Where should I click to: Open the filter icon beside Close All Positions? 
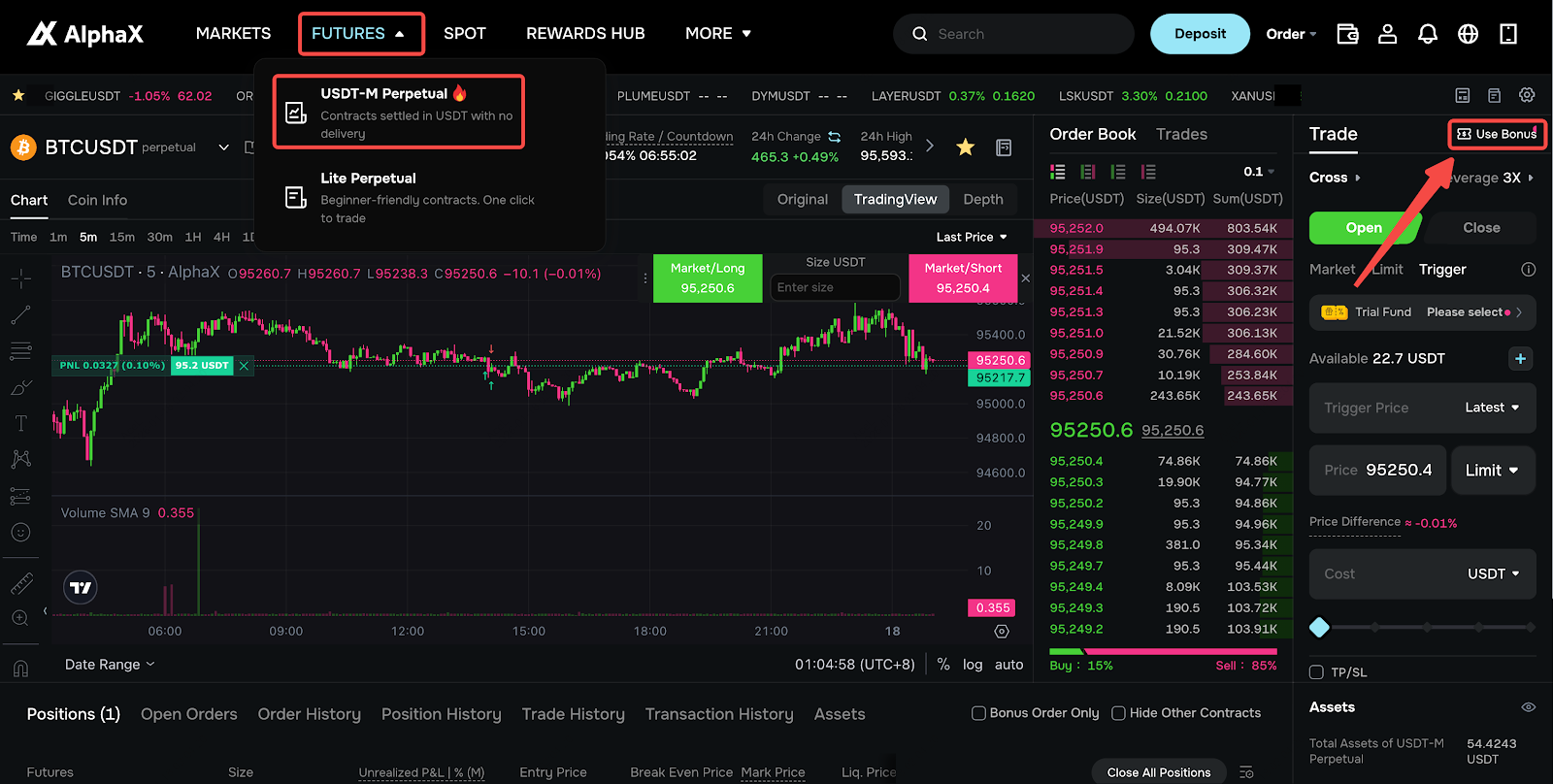click(1247, 772)
